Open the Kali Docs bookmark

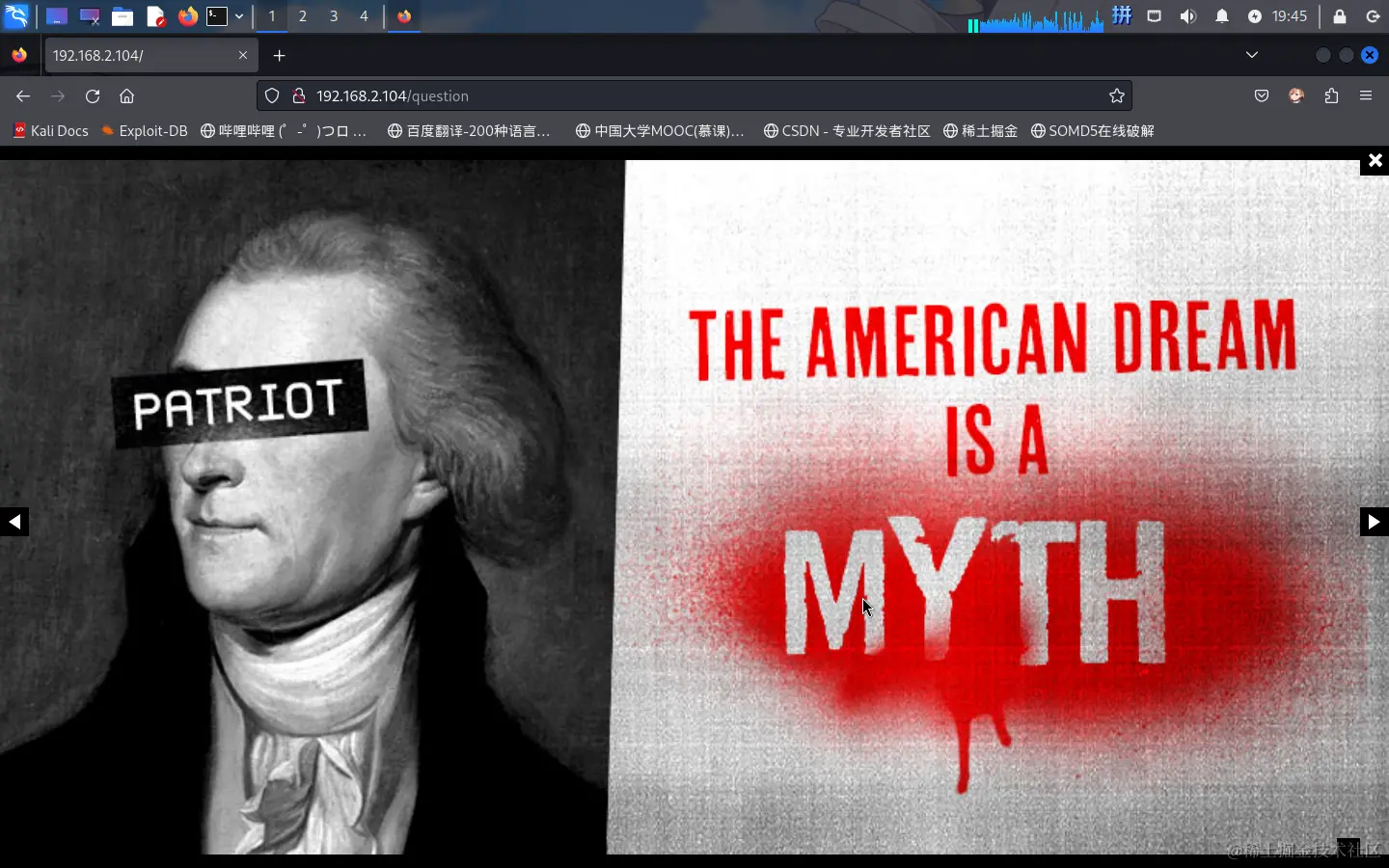click(50, 131)
